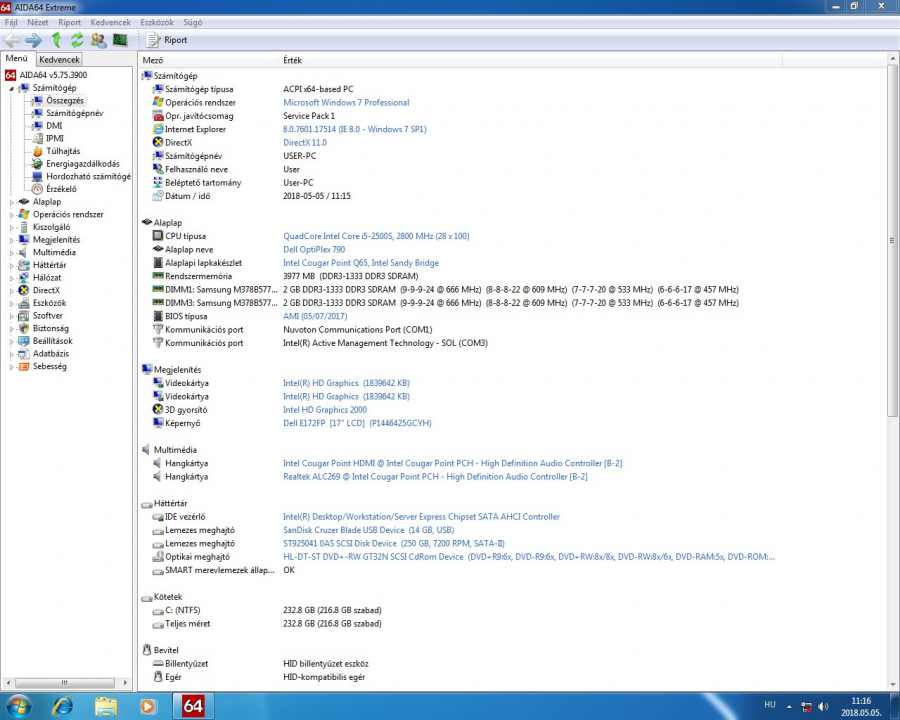Click the green Up arrow toolbar icon
Screen dimensions: 900x720
click(x=56, y=40)
